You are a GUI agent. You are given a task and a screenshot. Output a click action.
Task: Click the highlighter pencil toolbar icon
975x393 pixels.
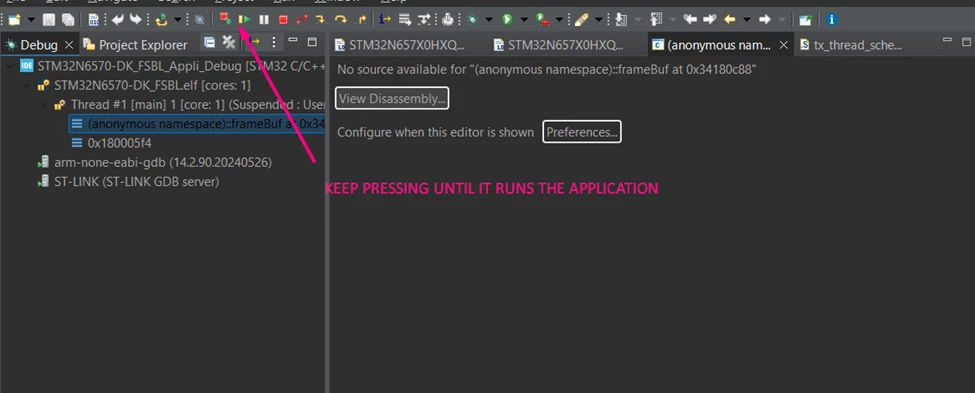581,20
